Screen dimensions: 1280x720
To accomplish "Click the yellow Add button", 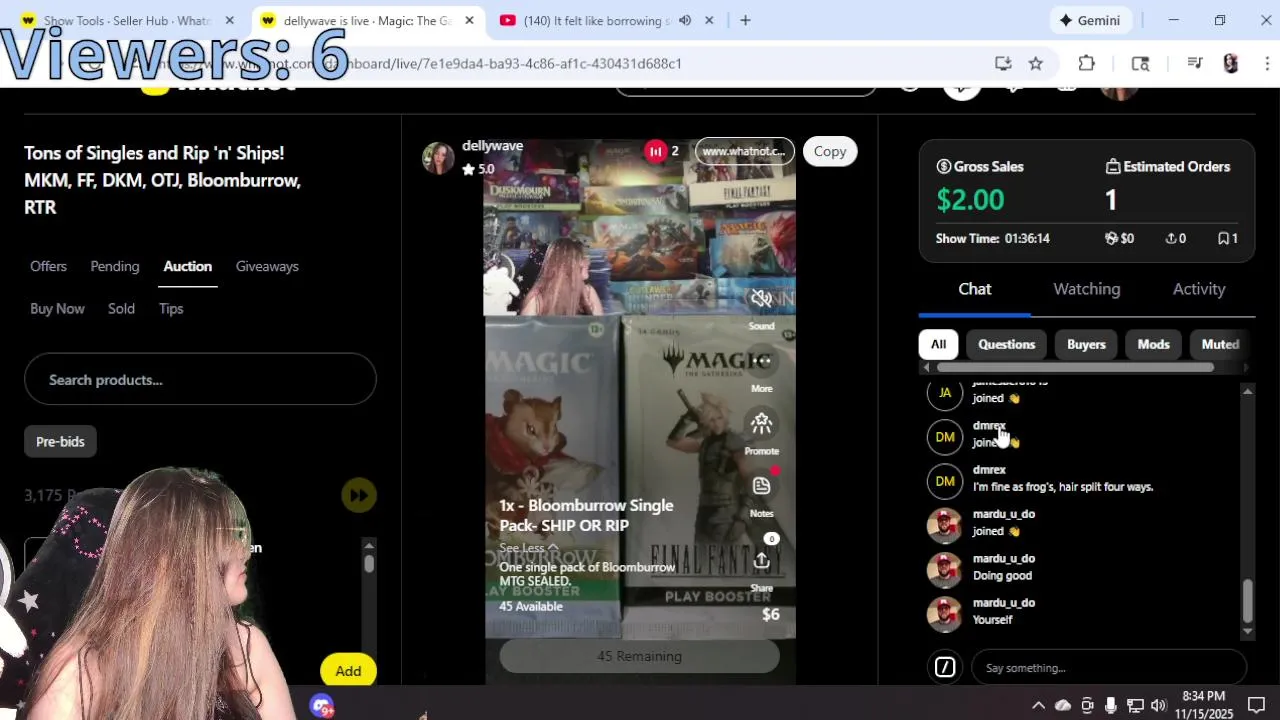I will (348, 671).
